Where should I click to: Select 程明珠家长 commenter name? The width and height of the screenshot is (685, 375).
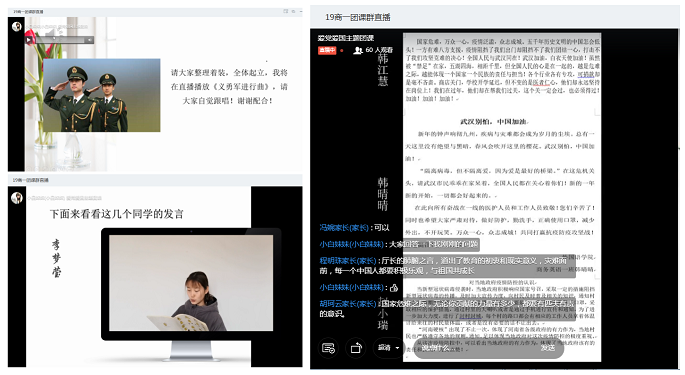click(x=347, y=261)
